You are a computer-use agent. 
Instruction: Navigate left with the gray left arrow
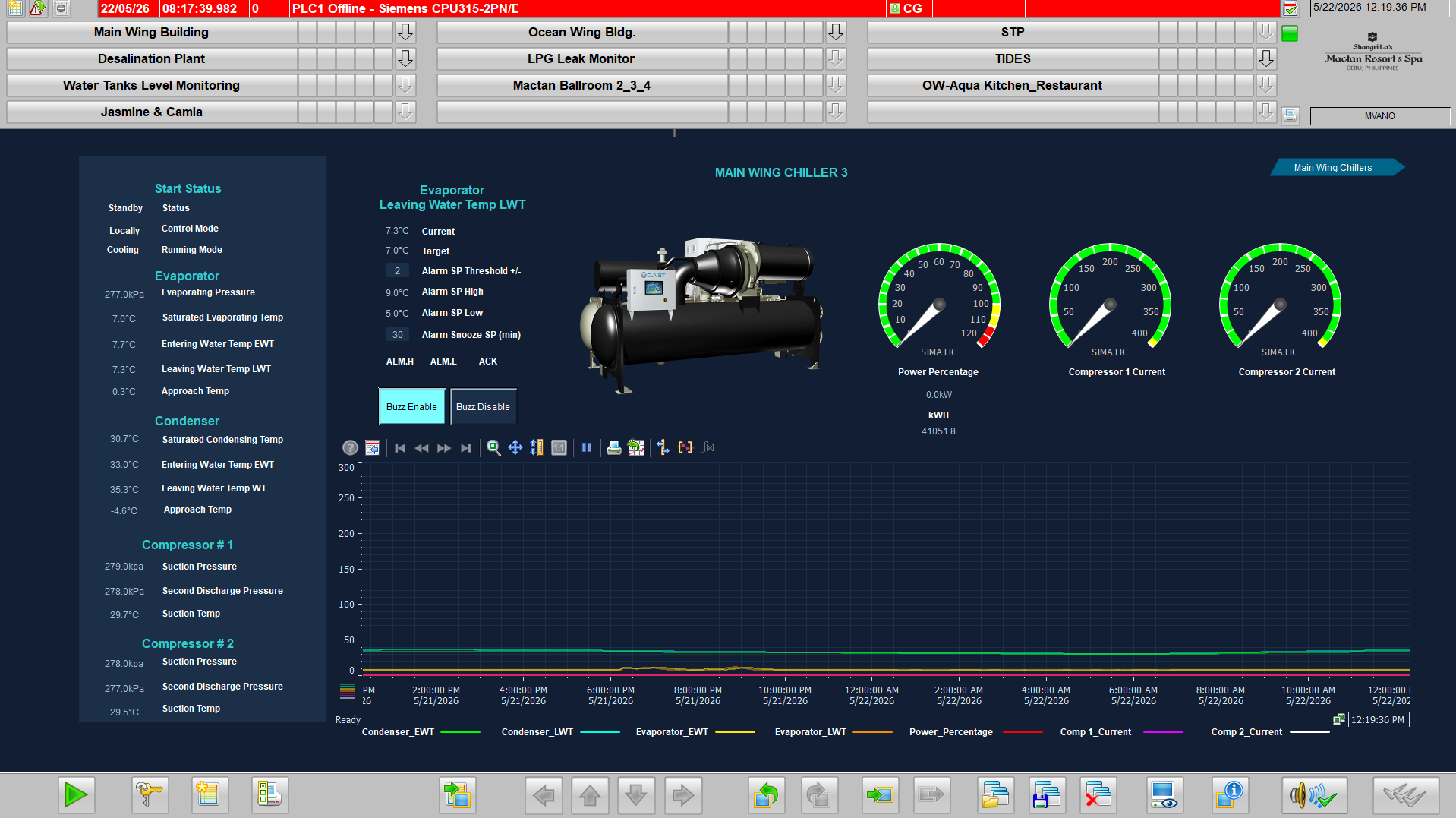(544, 795)
